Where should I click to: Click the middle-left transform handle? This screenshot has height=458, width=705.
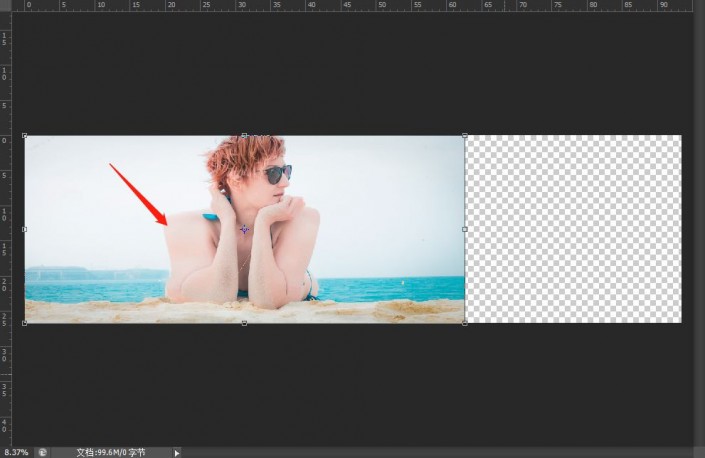click(x=25, y=229)
